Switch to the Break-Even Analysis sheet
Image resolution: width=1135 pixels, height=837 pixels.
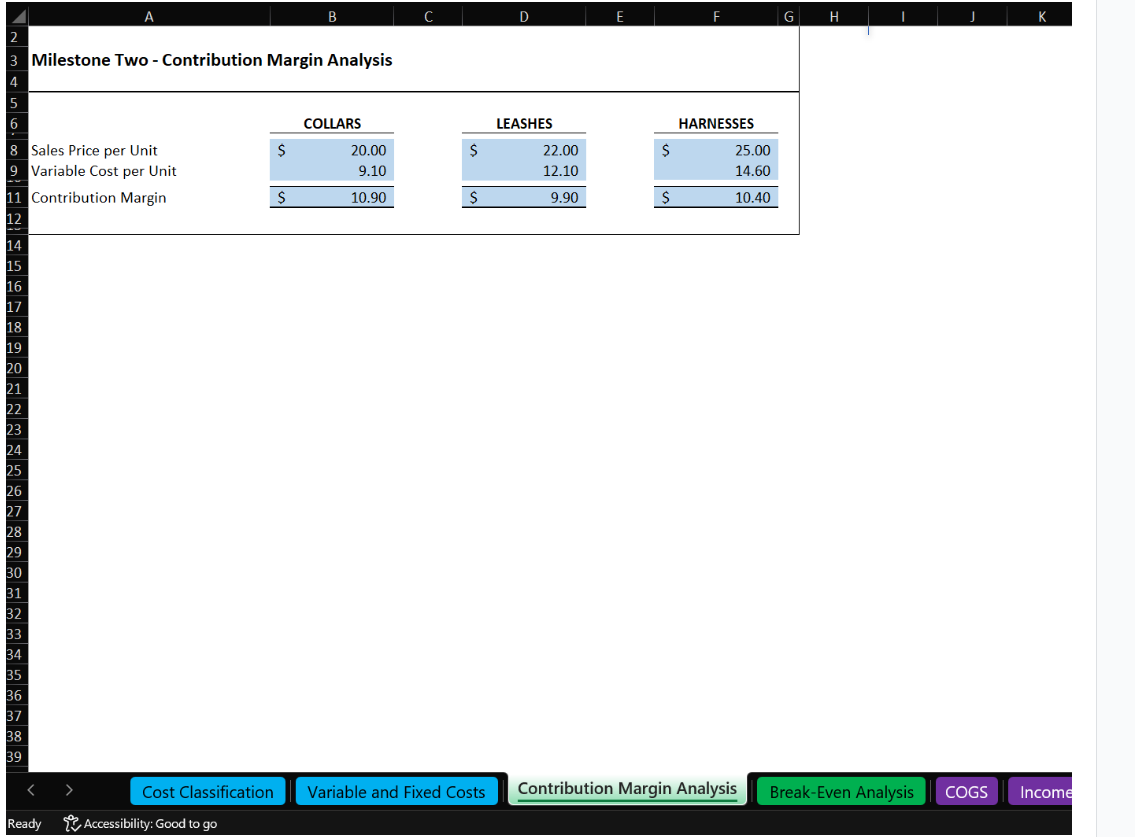pyautogui.click(x=841, y=791)
